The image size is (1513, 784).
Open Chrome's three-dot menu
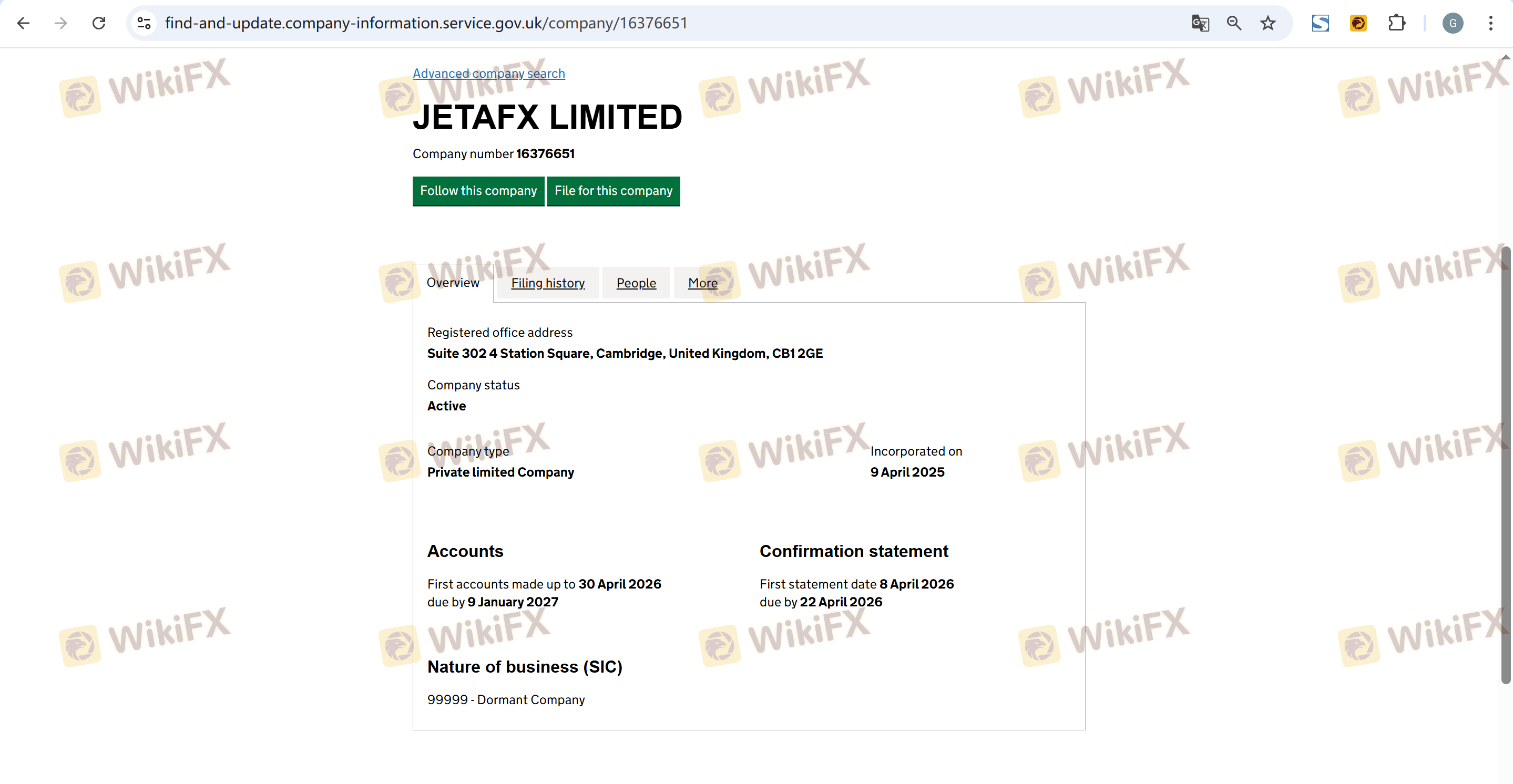click(x=1491, y=23)
